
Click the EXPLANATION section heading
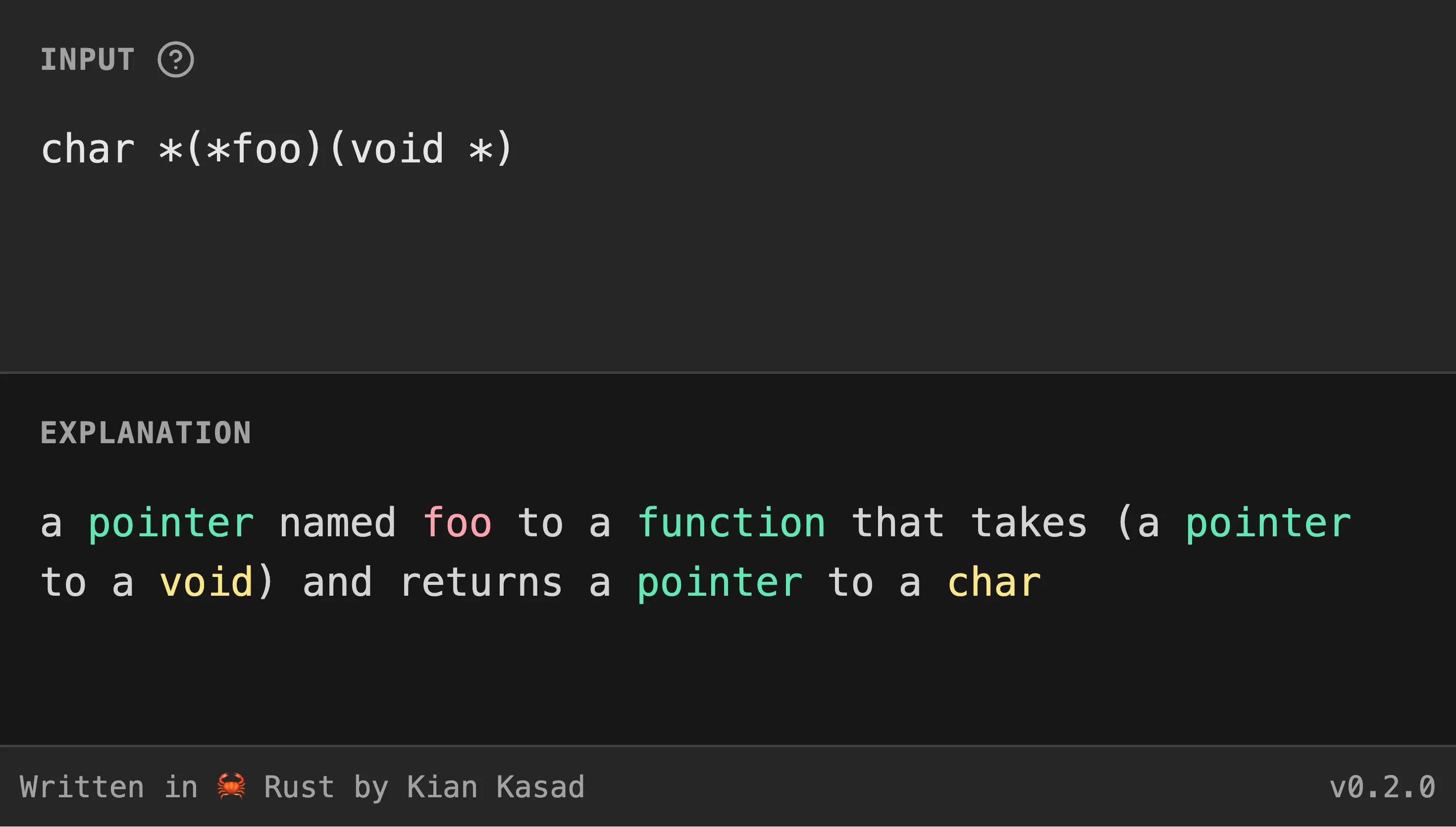point(146,433)
